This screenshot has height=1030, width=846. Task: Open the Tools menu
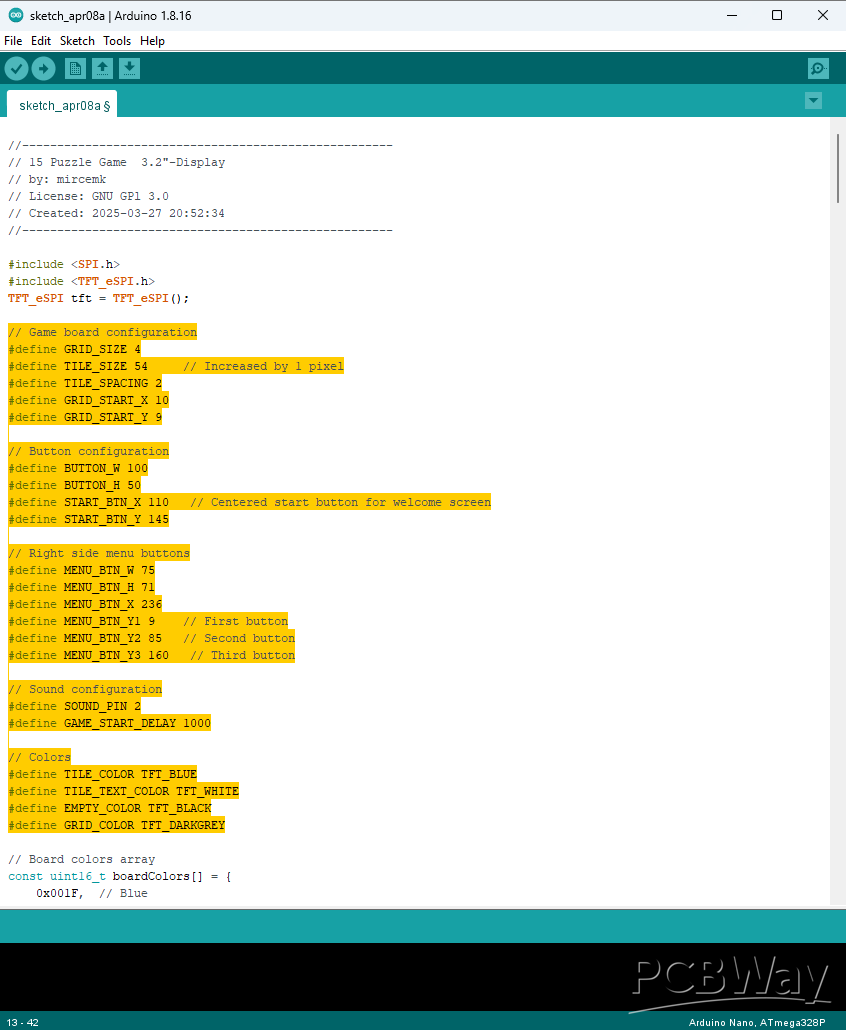[117, 41]
